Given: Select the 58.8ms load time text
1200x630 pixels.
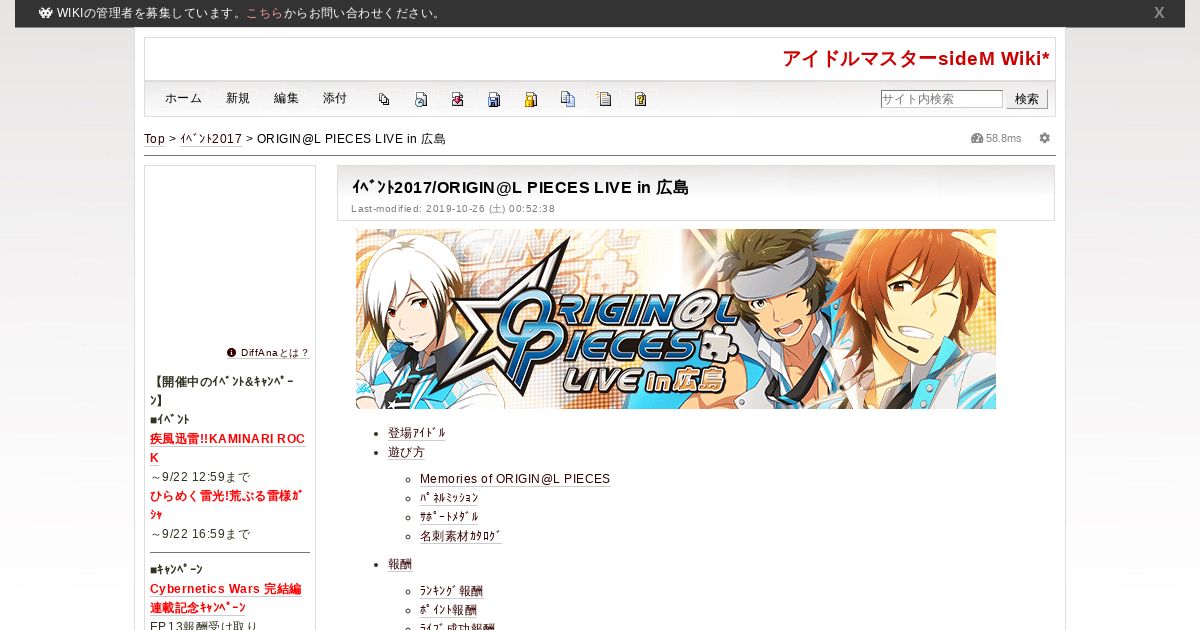Looking at the screenshot, I should point(1004,138).
